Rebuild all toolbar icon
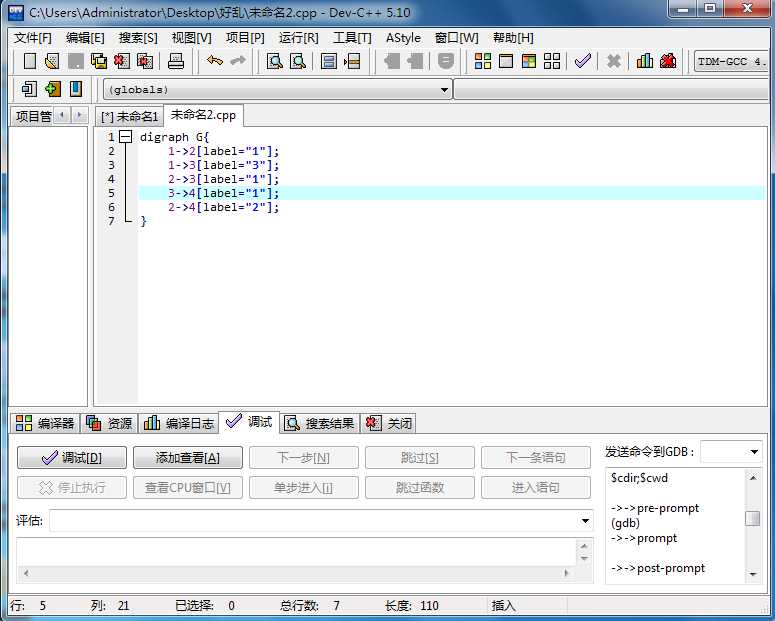Viewport: 775px width, 621px height. point(552,61)
